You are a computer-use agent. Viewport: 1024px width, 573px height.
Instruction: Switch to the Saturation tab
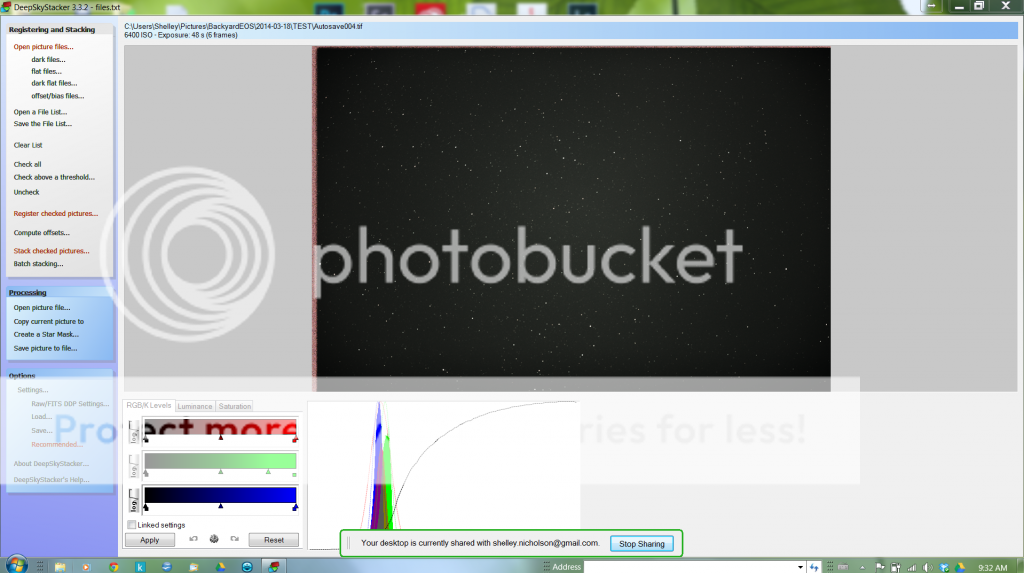point(234,406)
